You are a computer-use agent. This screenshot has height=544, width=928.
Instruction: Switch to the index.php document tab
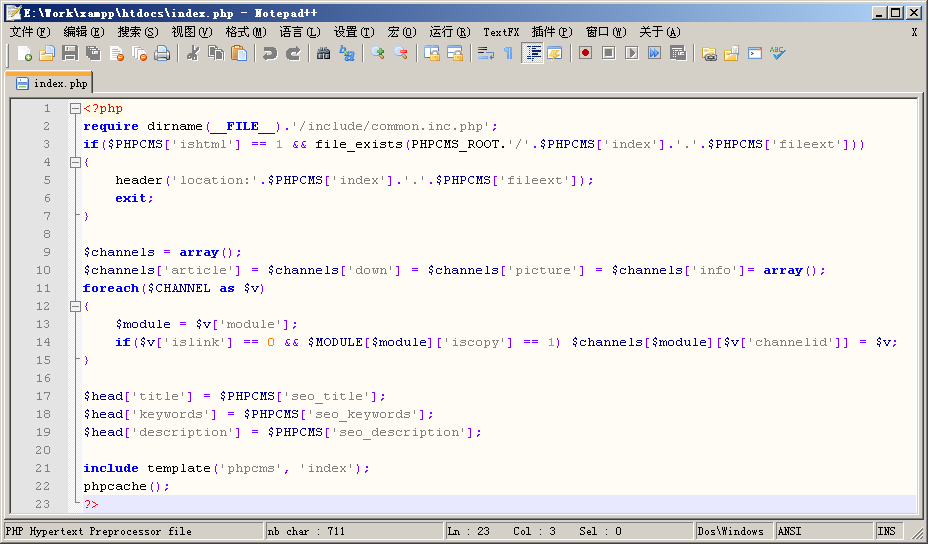click(51, 83)
